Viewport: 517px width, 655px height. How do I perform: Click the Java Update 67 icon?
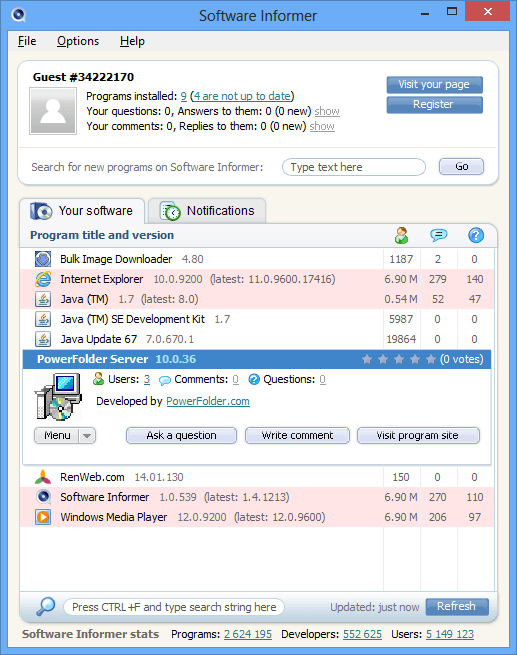pos(43,339)
